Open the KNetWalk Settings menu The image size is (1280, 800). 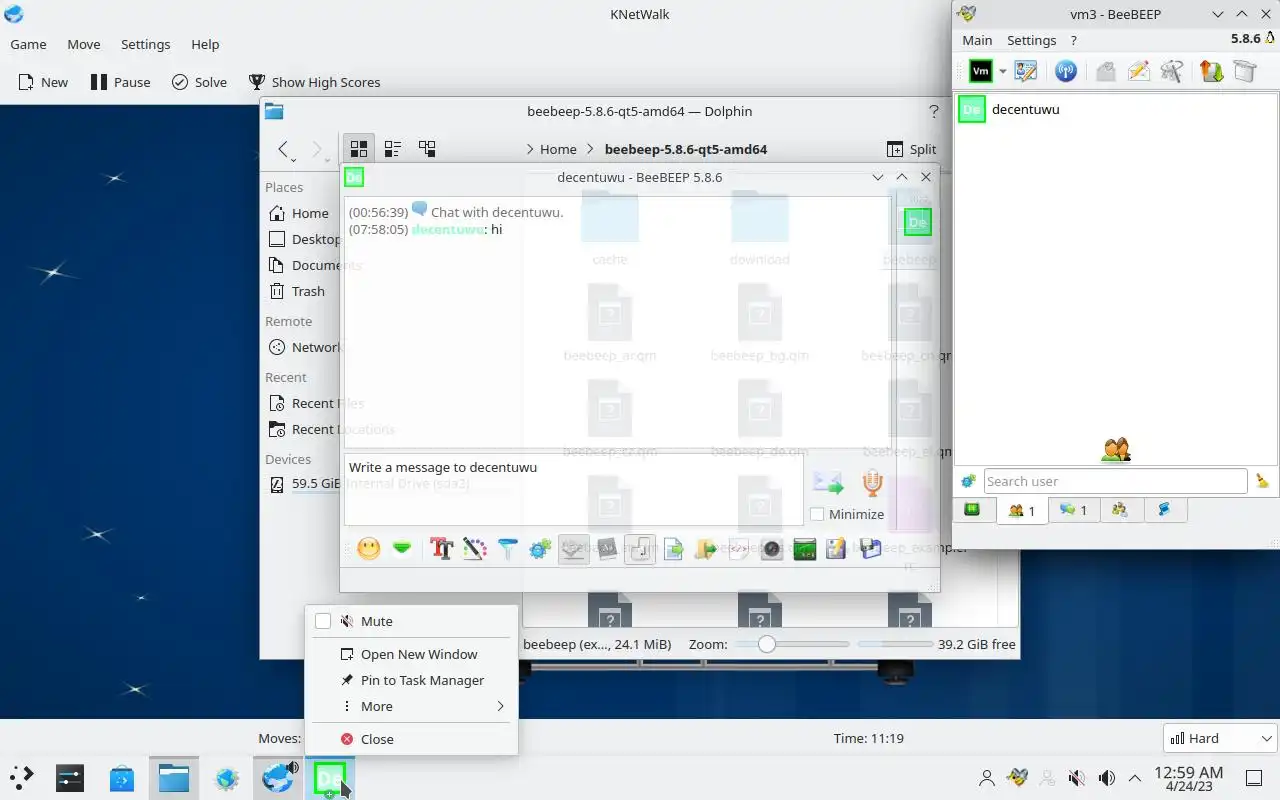tap(145, 44)
